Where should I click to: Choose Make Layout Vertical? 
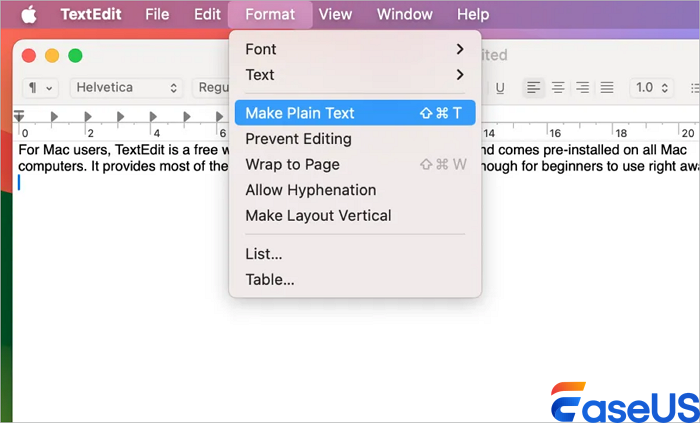(355, 216)
